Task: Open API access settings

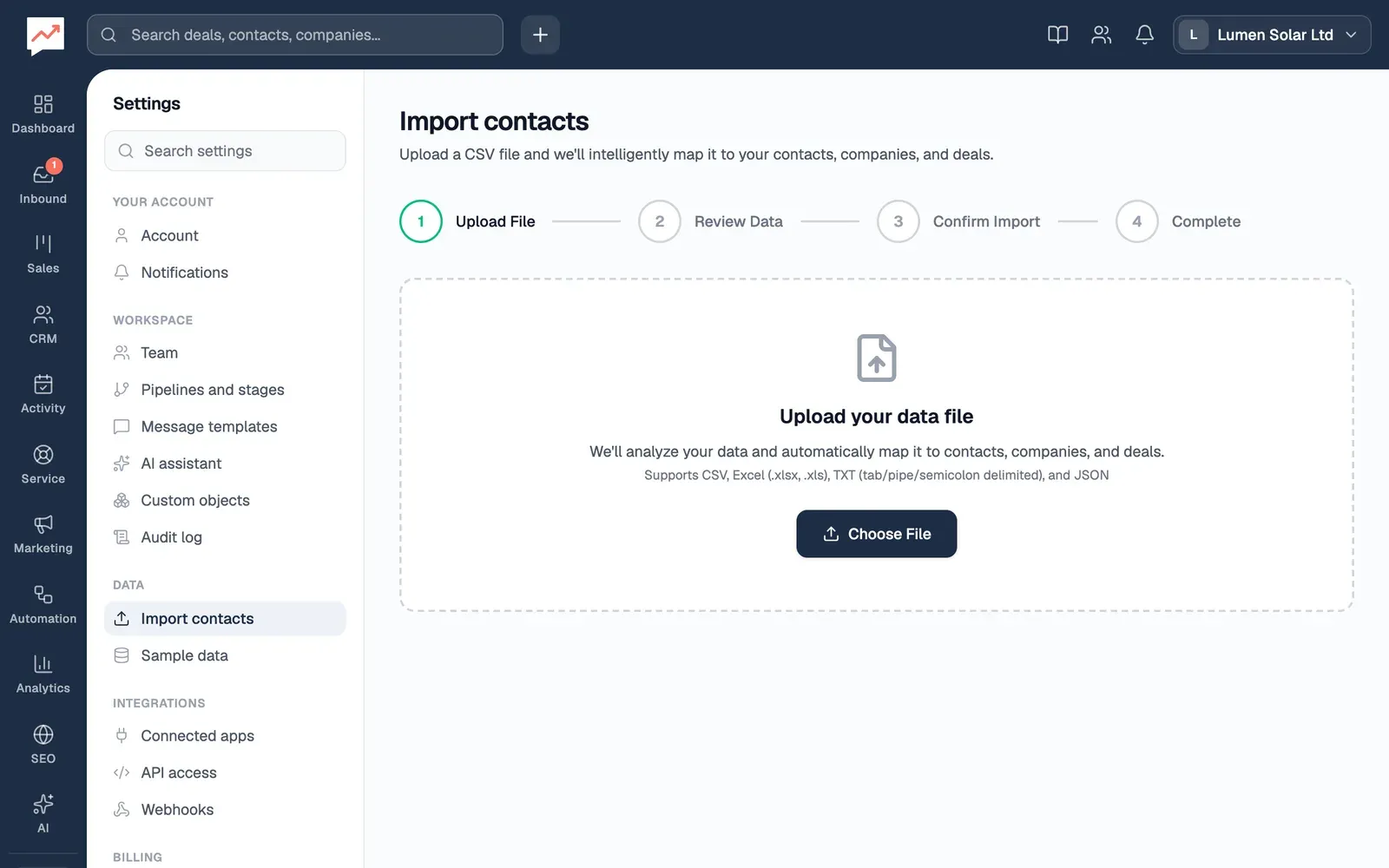Action: click(x=225, y=773)
